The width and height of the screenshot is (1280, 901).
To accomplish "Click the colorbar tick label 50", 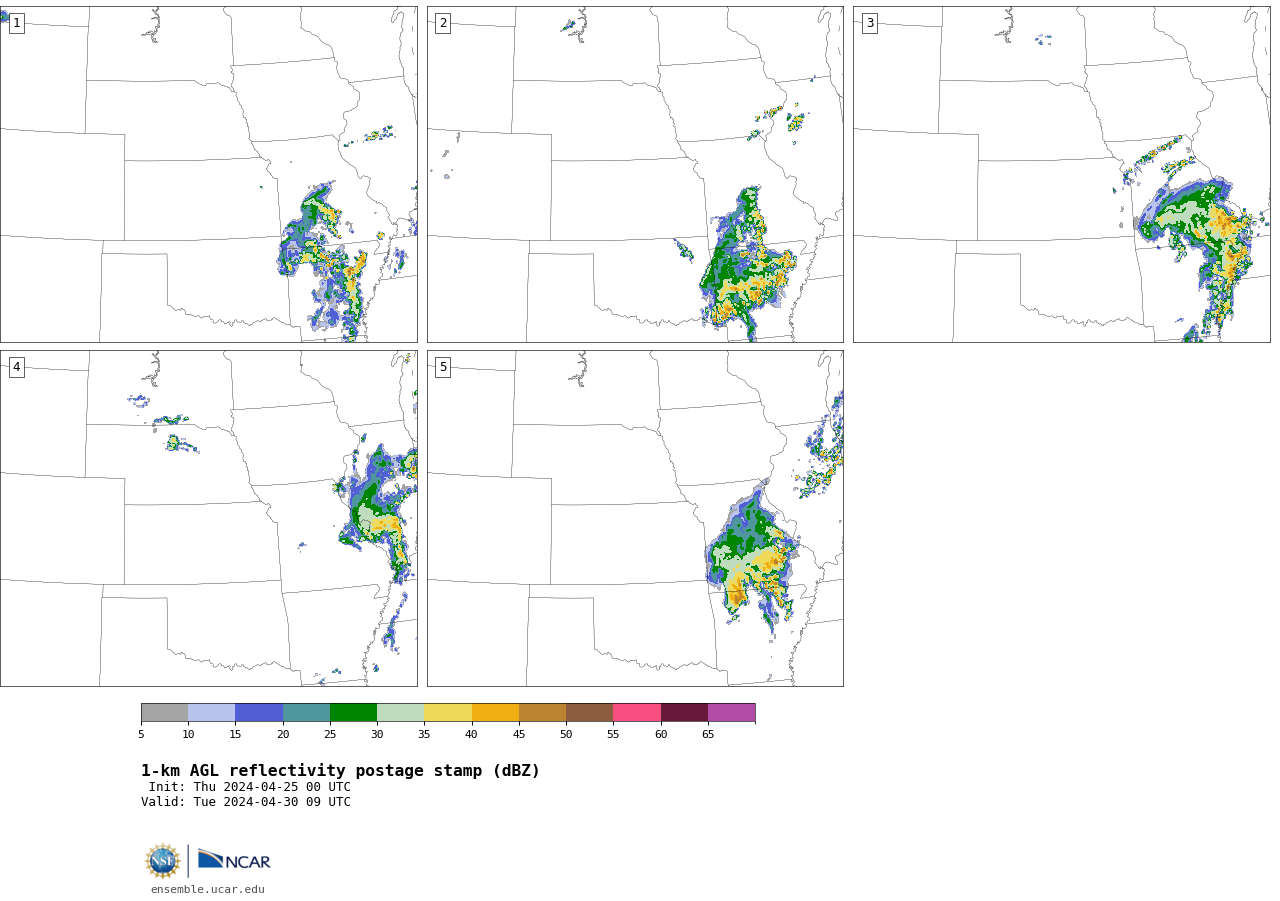I will tap(566, 735).
